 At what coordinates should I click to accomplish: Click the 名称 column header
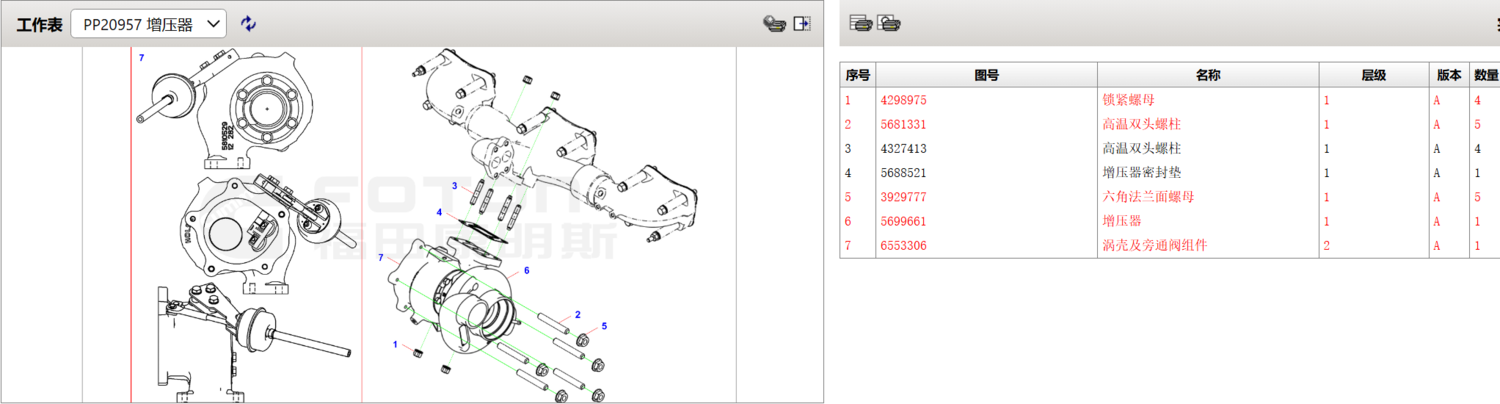click(1207, 75)
